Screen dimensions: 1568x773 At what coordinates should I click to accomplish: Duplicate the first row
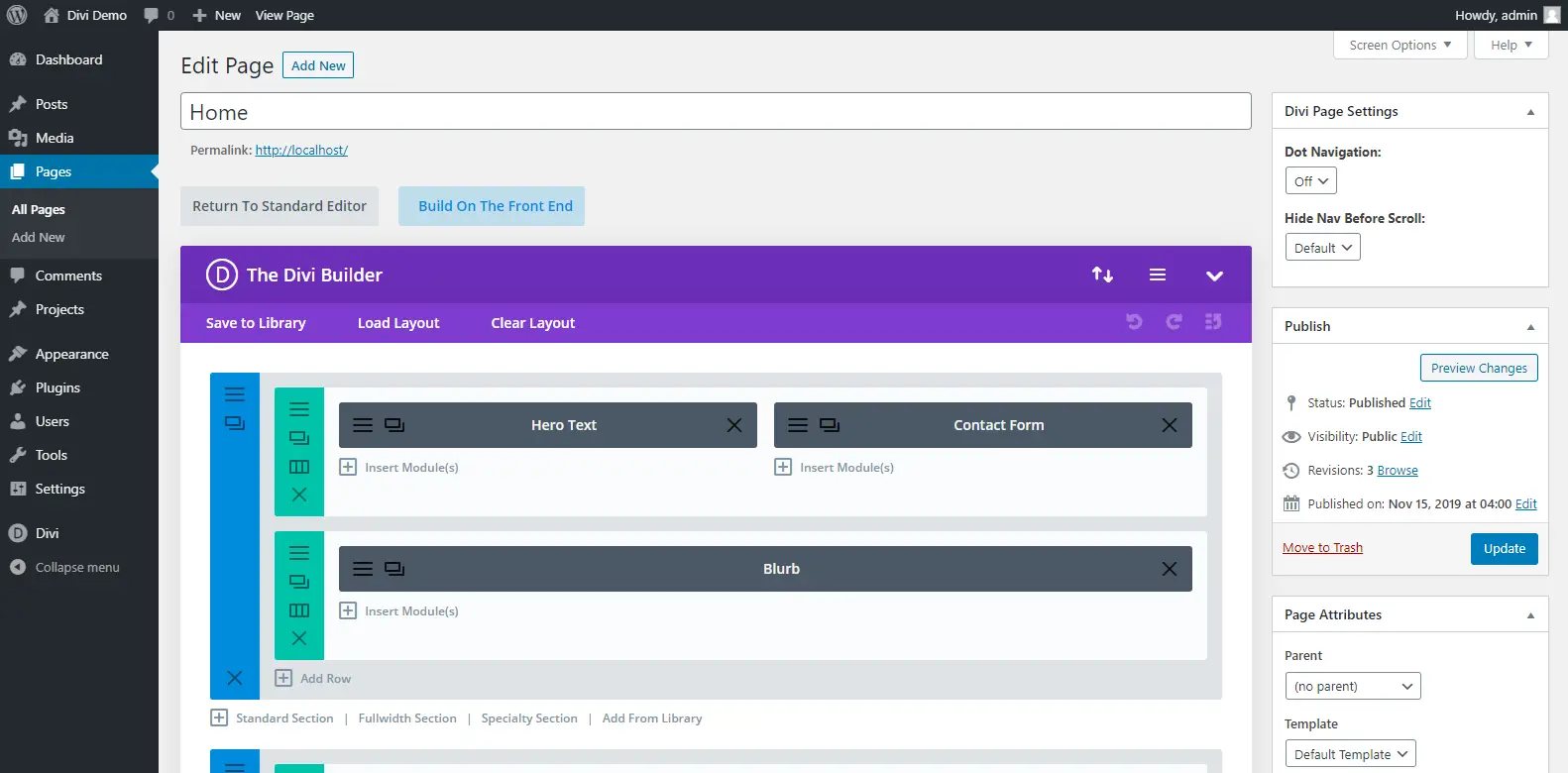299,438
